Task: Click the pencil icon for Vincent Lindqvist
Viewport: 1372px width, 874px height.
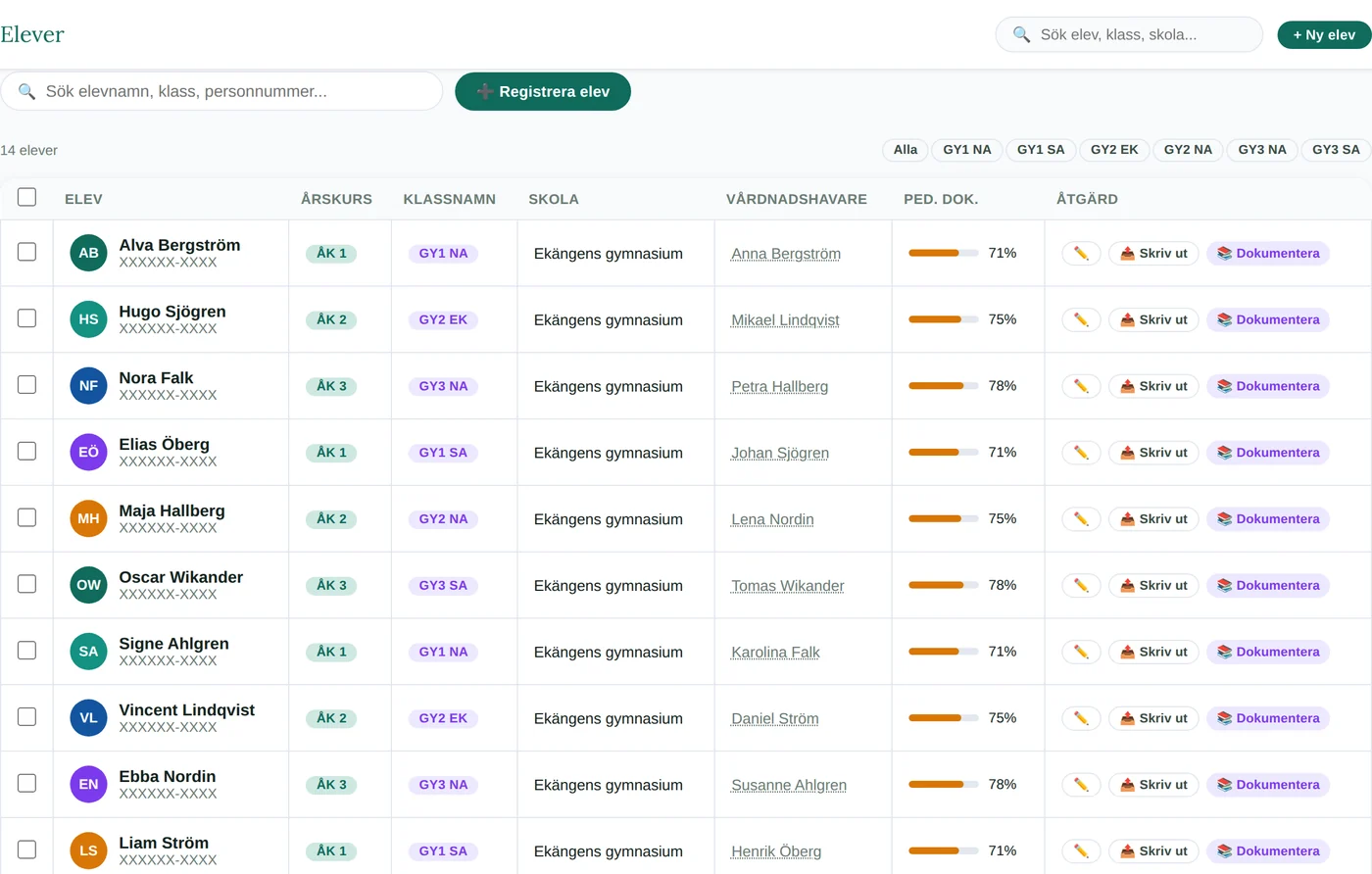Action: click(x=1081, y=718)
